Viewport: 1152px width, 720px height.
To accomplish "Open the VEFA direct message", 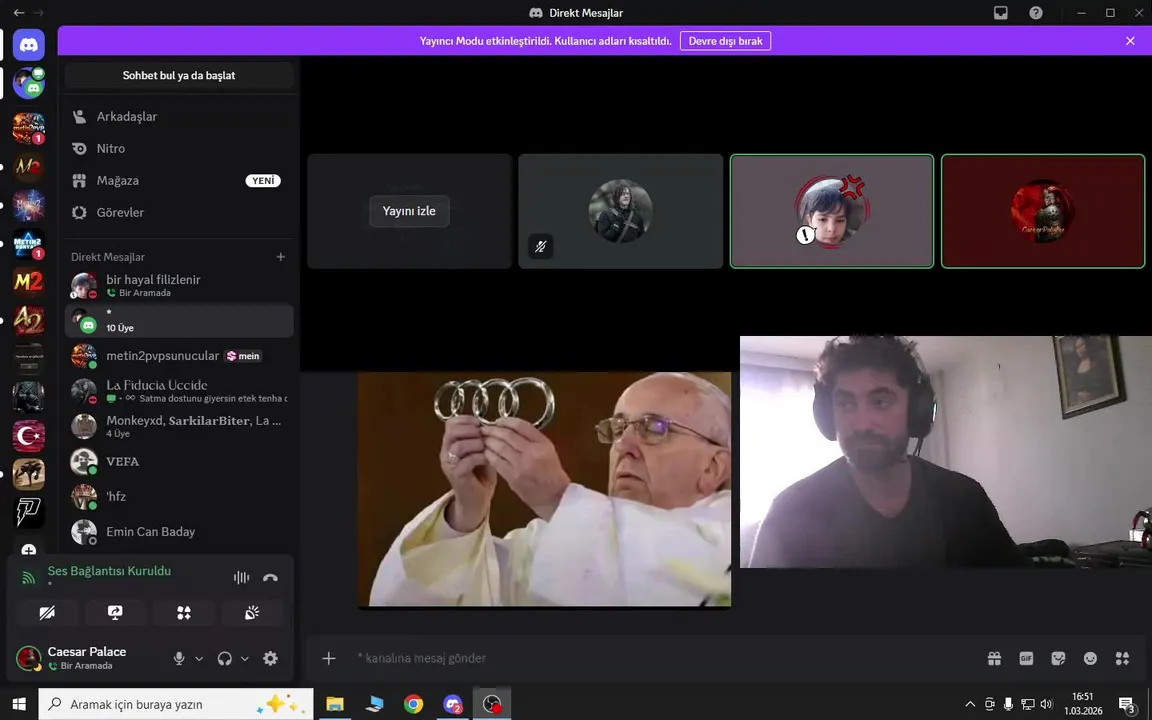I will [x=179, y=461].
